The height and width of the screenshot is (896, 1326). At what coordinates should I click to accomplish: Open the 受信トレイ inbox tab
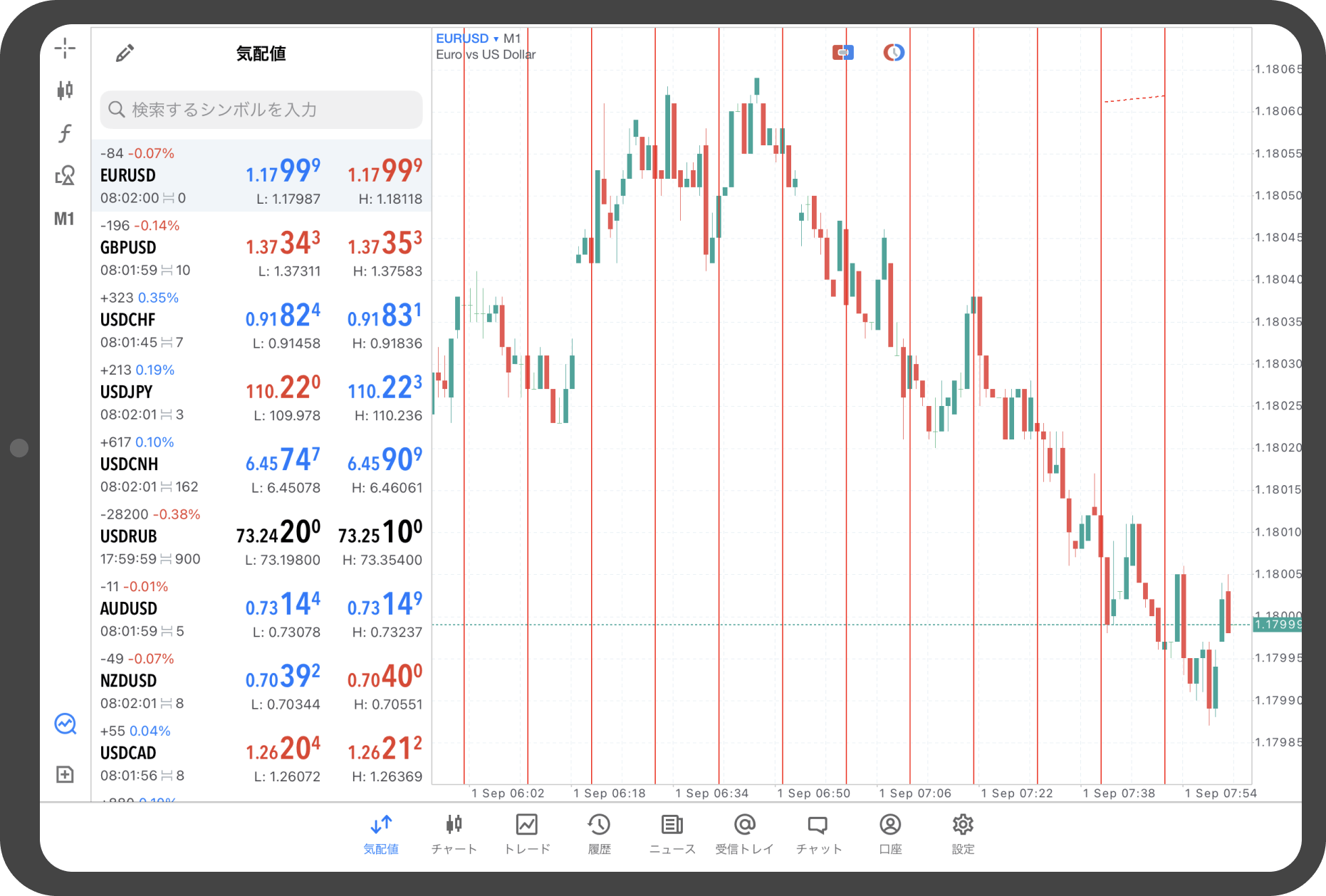745,835
